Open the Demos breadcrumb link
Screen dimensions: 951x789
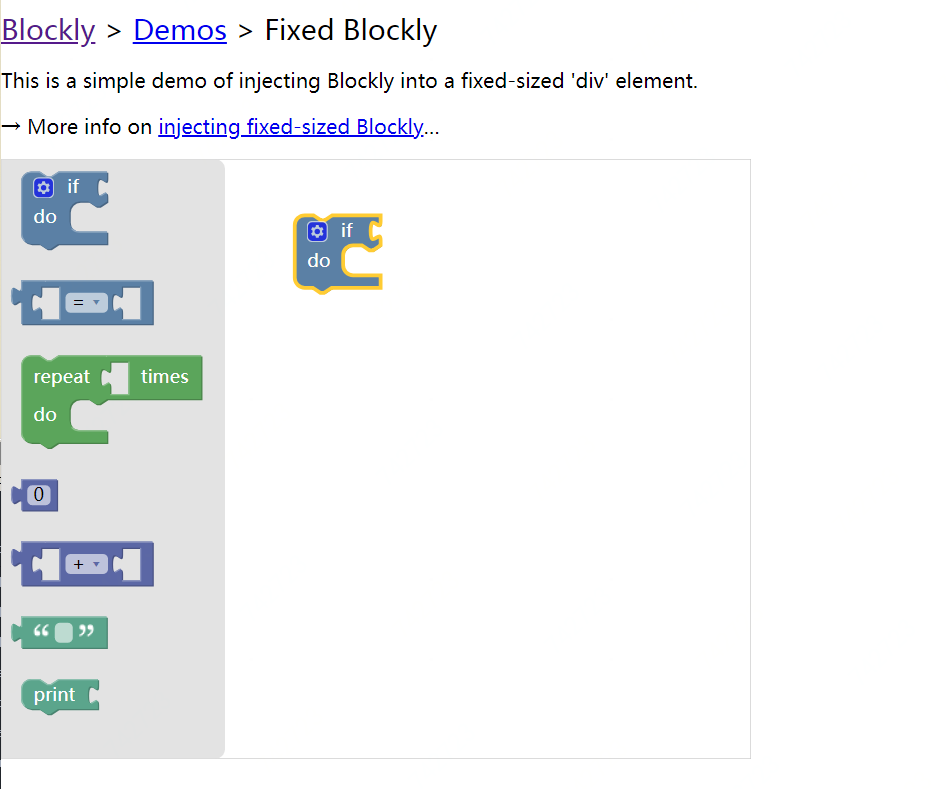point(180,30)
